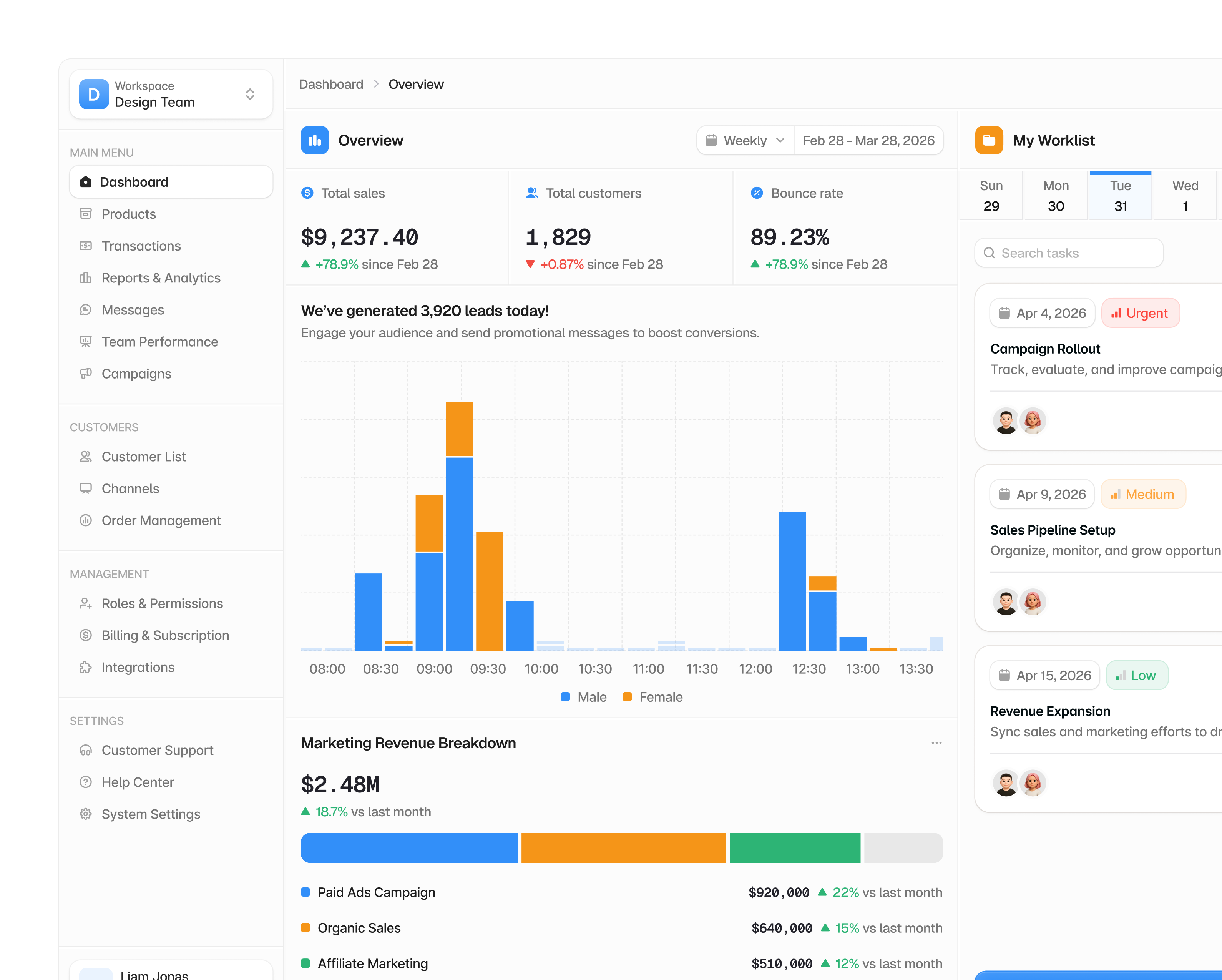Click the Apr 9, 2026 due date chip
The width and height of the screenshot is (1222, 980).
[x=1042, y=494]
